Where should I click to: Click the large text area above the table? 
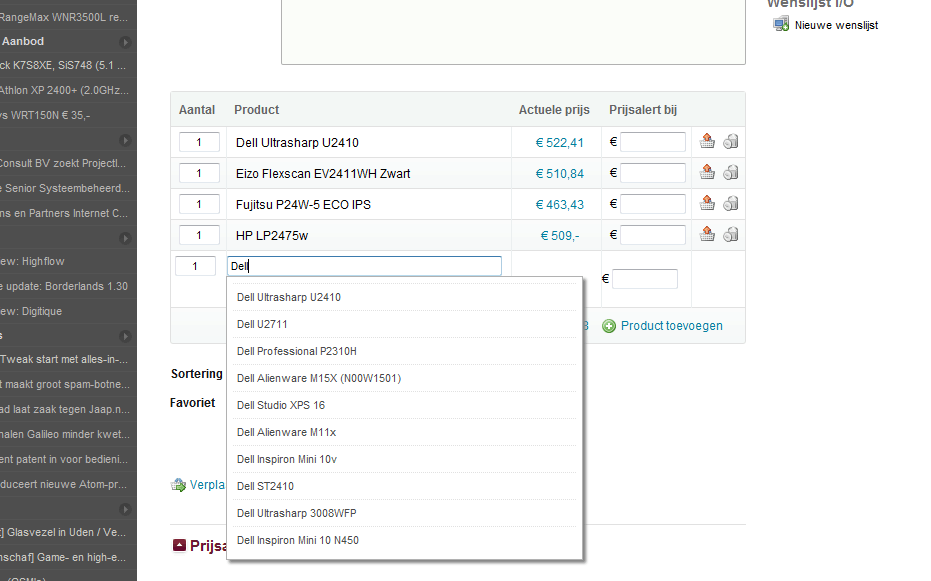coord(513,31)
